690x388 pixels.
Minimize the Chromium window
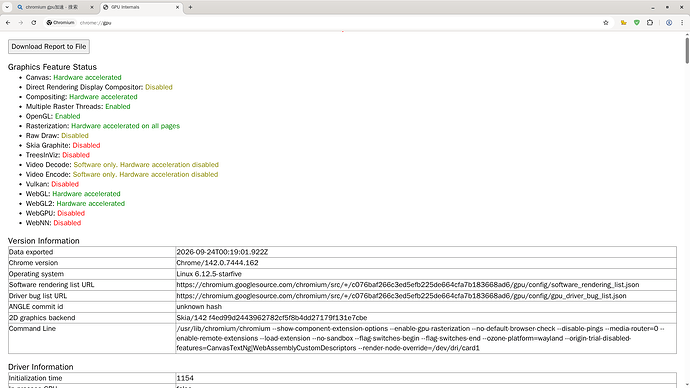(x=653, y=7)
